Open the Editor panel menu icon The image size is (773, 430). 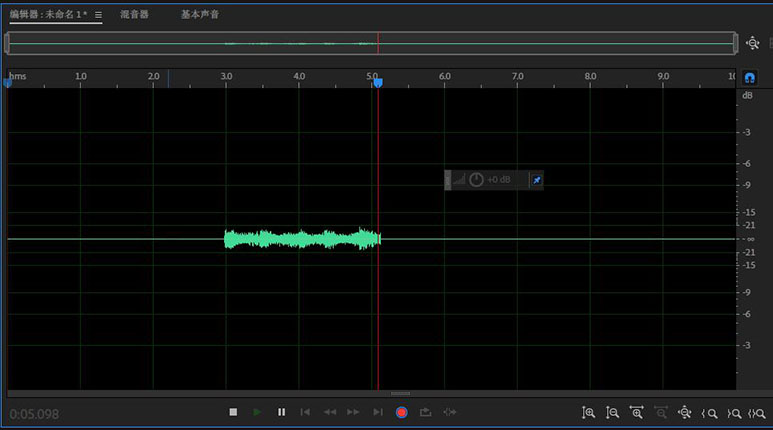click(x=99, y=15)
